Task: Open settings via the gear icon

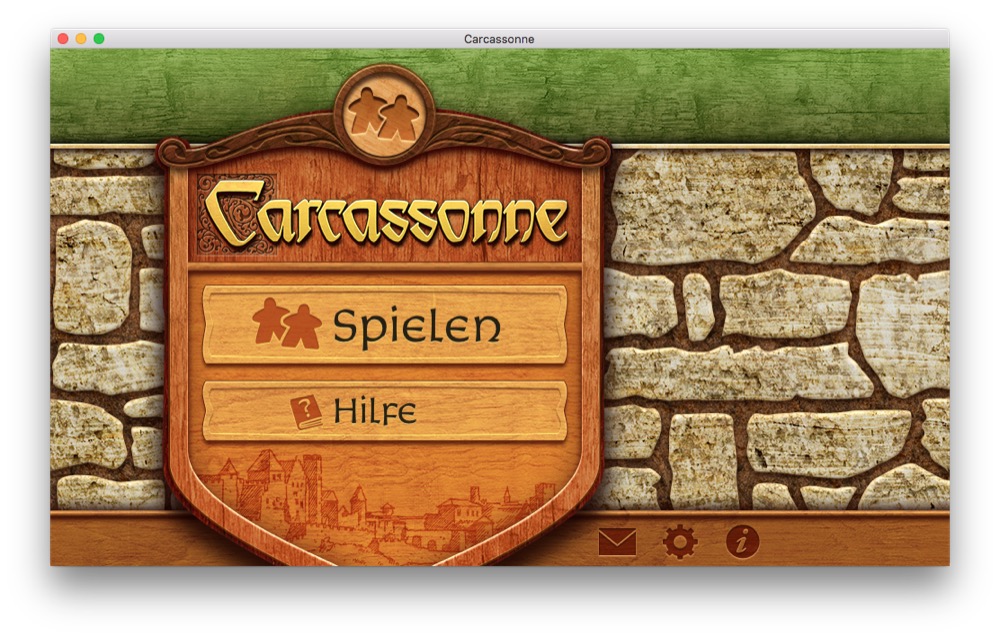Action: [680, 542]
